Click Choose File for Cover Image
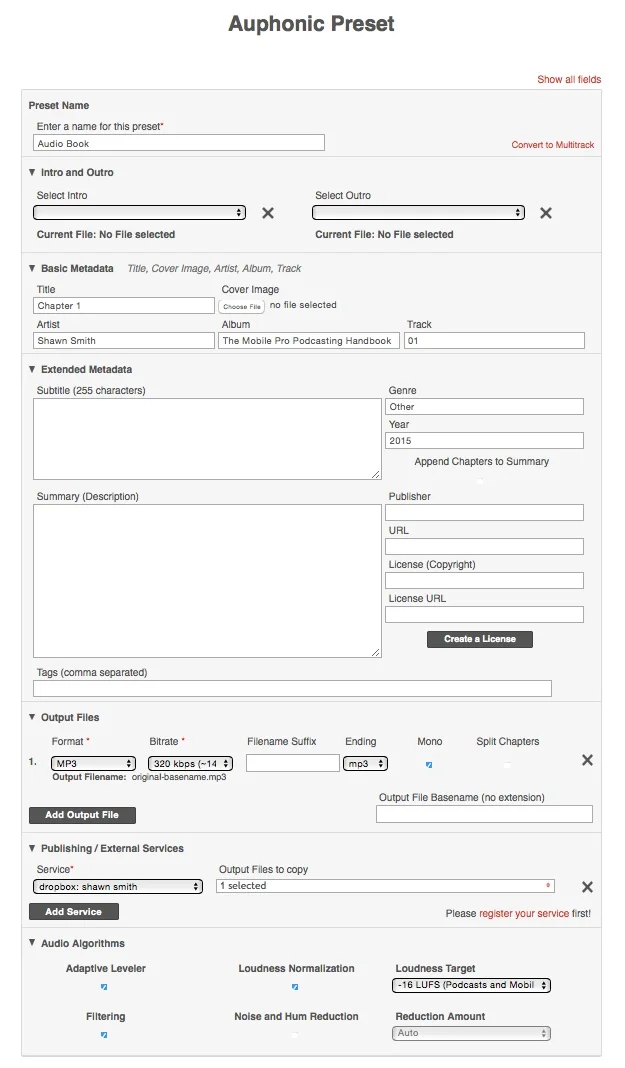Image resolution: width=625 pixels, height=1068 pixels. click(242, 307)
